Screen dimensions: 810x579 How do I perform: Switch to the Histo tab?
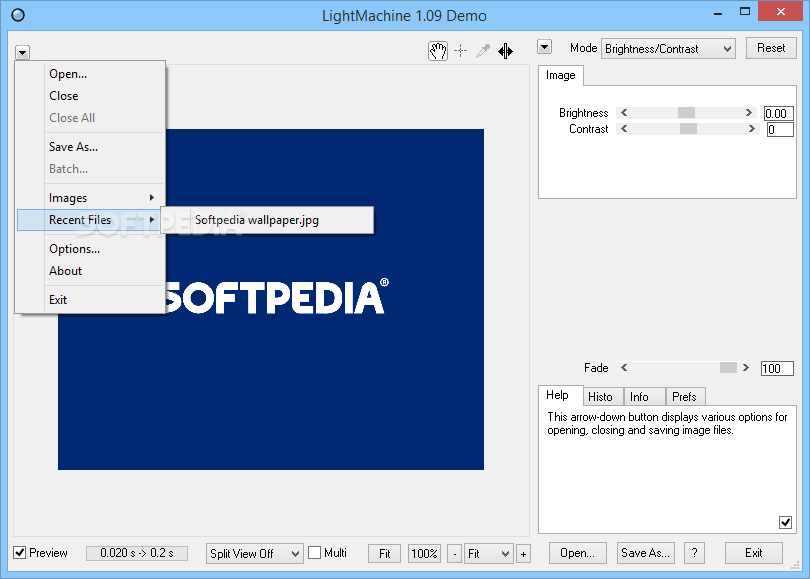tap(603, 397)
